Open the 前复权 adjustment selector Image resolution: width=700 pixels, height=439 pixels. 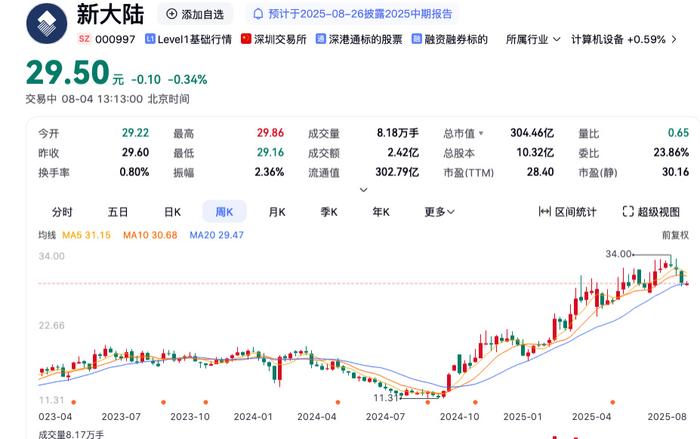tap(675, 235)
